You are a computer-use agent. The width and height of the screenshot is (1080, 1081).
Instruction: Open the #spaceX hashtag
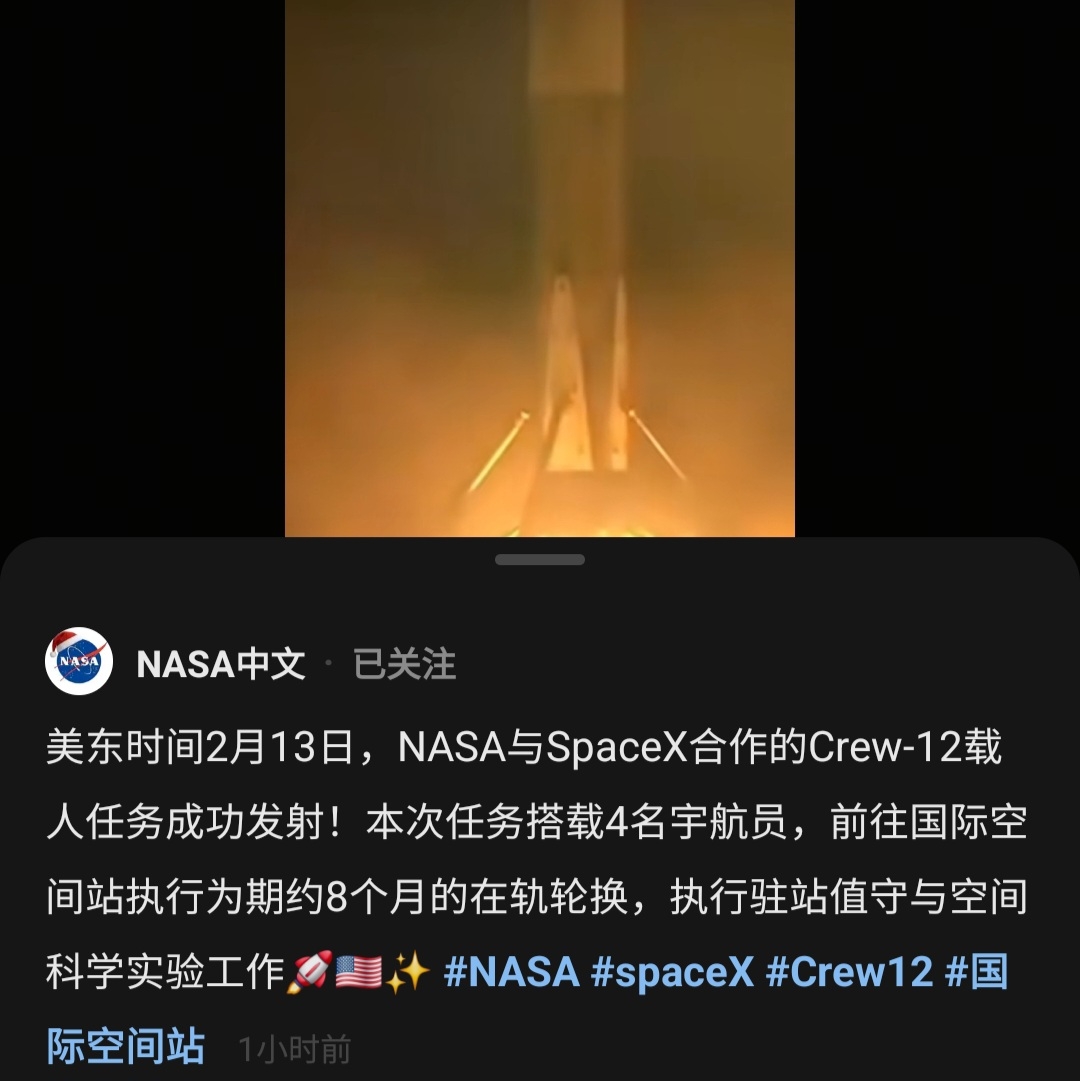[x=673, y=972]
